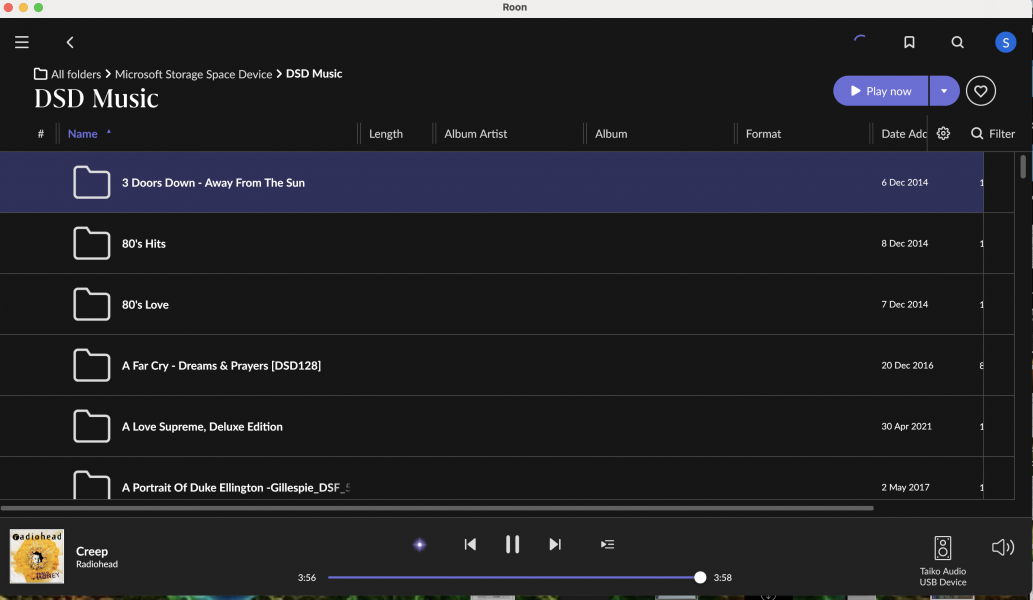Click date '20 Dec 2016'

point(907,365)
